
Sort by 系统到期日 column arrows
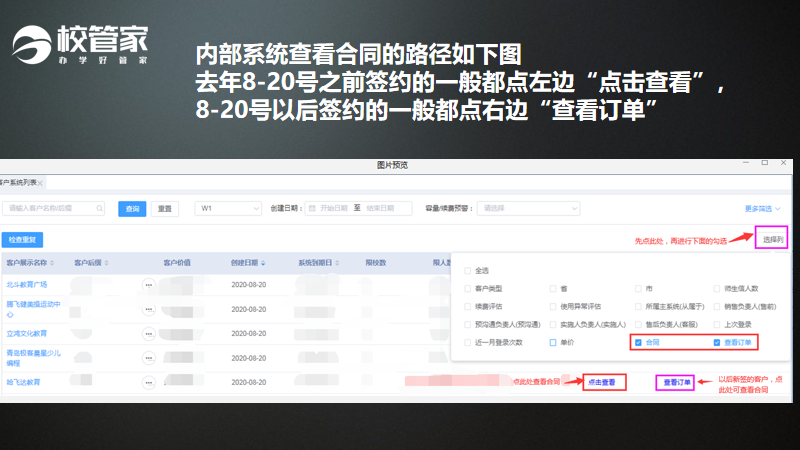pos(337,263)
